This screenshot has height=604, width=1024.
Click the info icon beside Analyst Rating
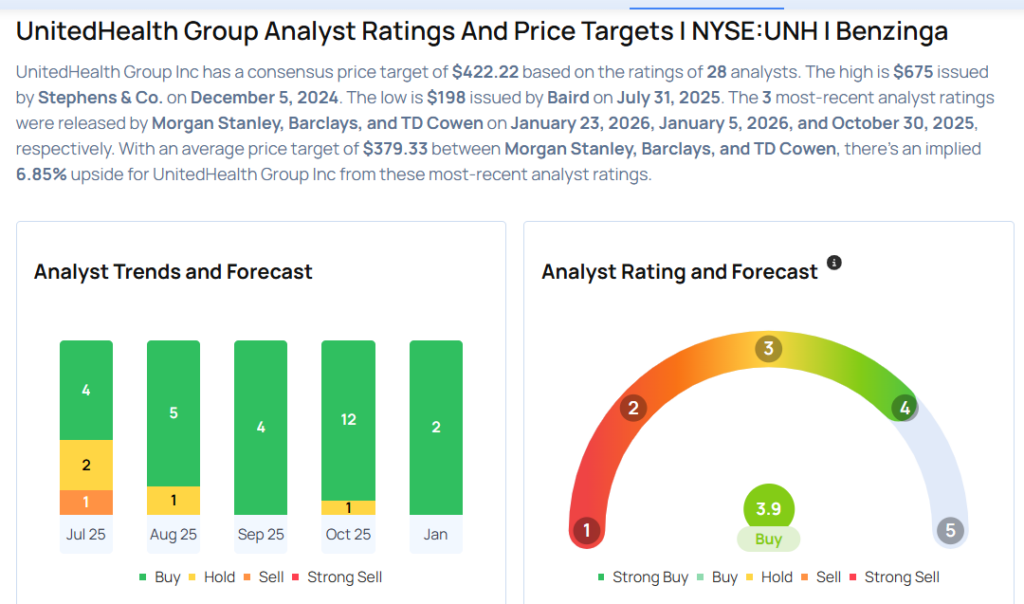coord(834,263)
